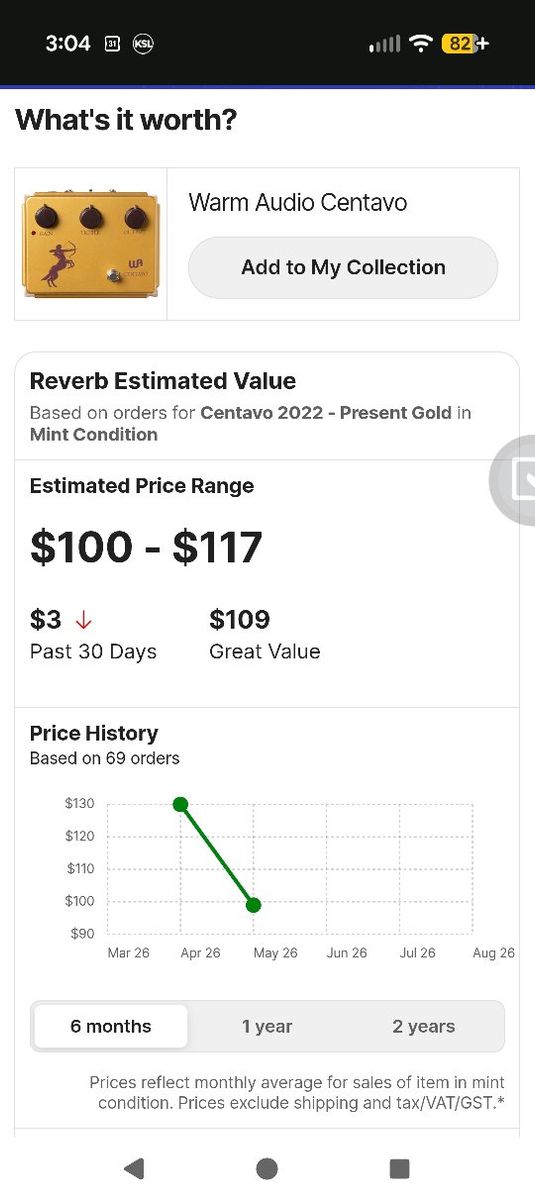Tap the $100 - $117 estimated price range
The width and height of the screenshot is (535, 1200).
(x=146, y=548)
